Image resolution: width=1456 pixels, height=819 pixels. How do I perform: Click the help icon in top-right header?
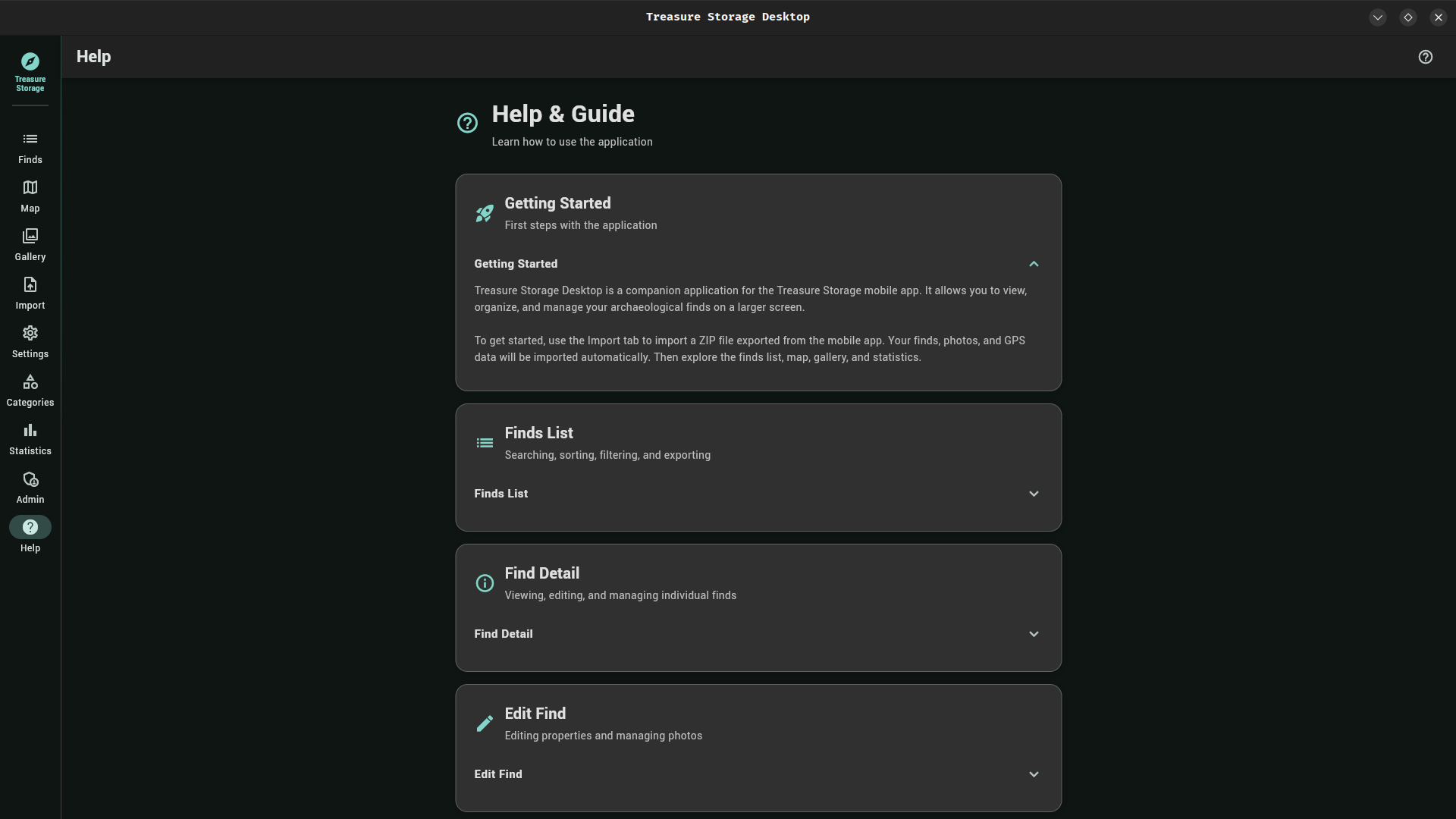point(1426,57)
